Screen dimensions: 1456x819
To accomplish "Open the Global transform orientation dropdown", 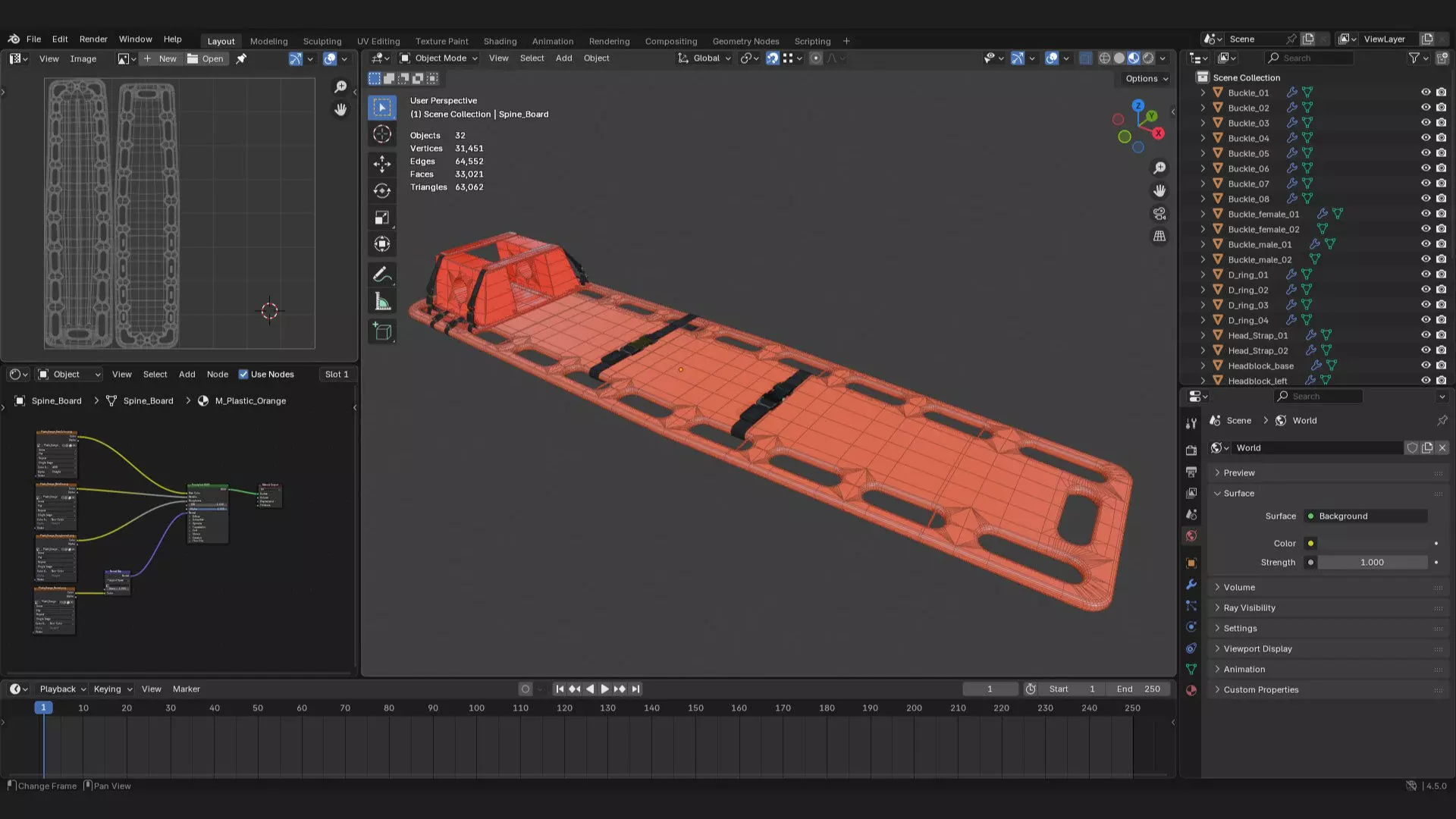I will (704, 58).
